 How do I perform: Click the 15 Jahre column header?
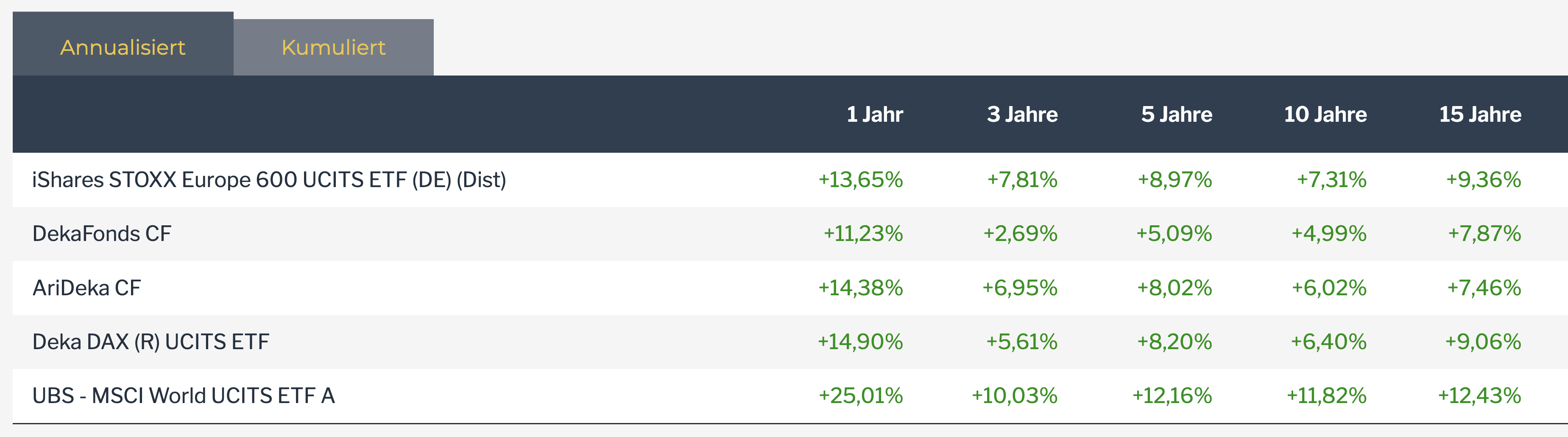pyautogui.click(x=1480, y=114)
